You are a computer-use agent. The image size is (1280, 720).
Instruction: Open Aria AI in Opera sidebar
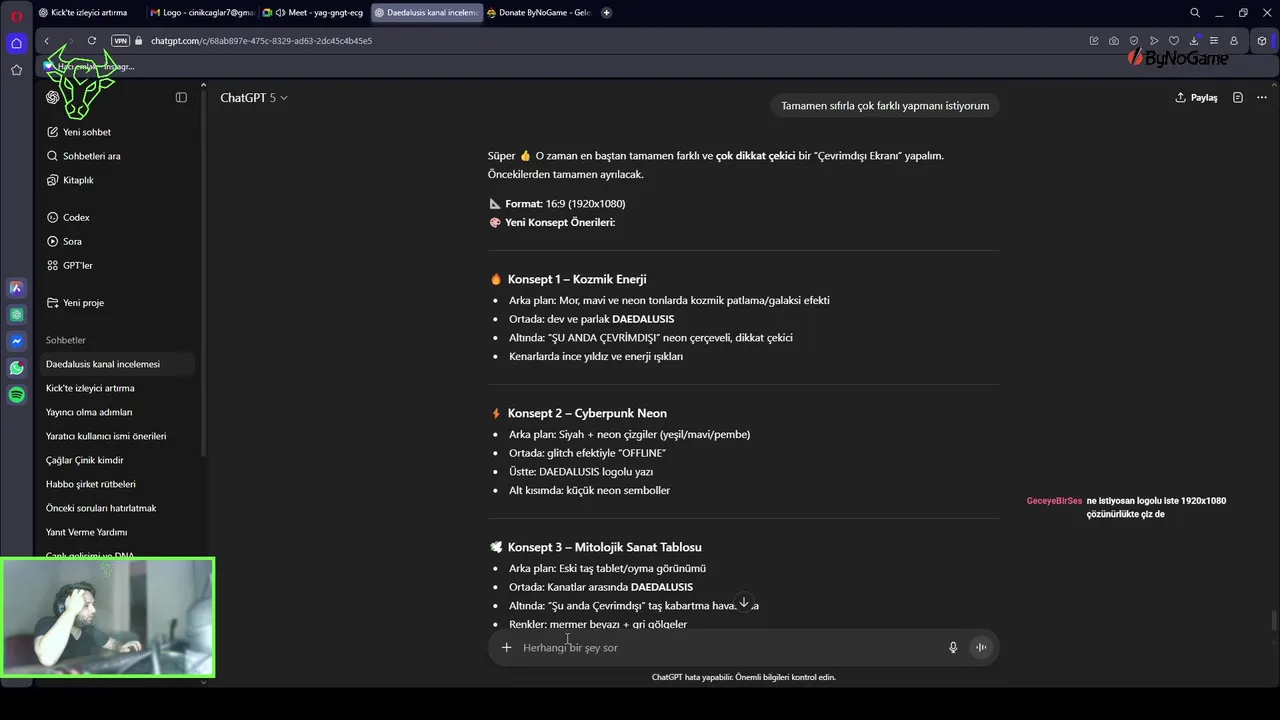click(x=16, y=288)
